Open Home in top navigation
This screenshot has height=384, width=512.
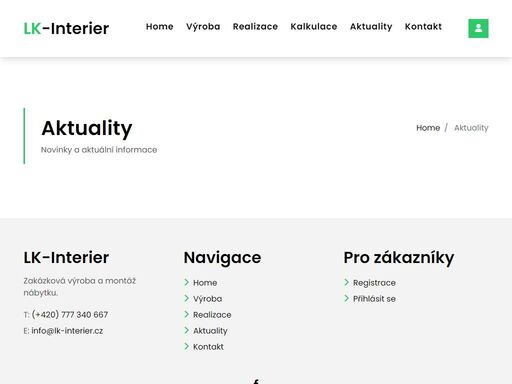tap(160, 26)
